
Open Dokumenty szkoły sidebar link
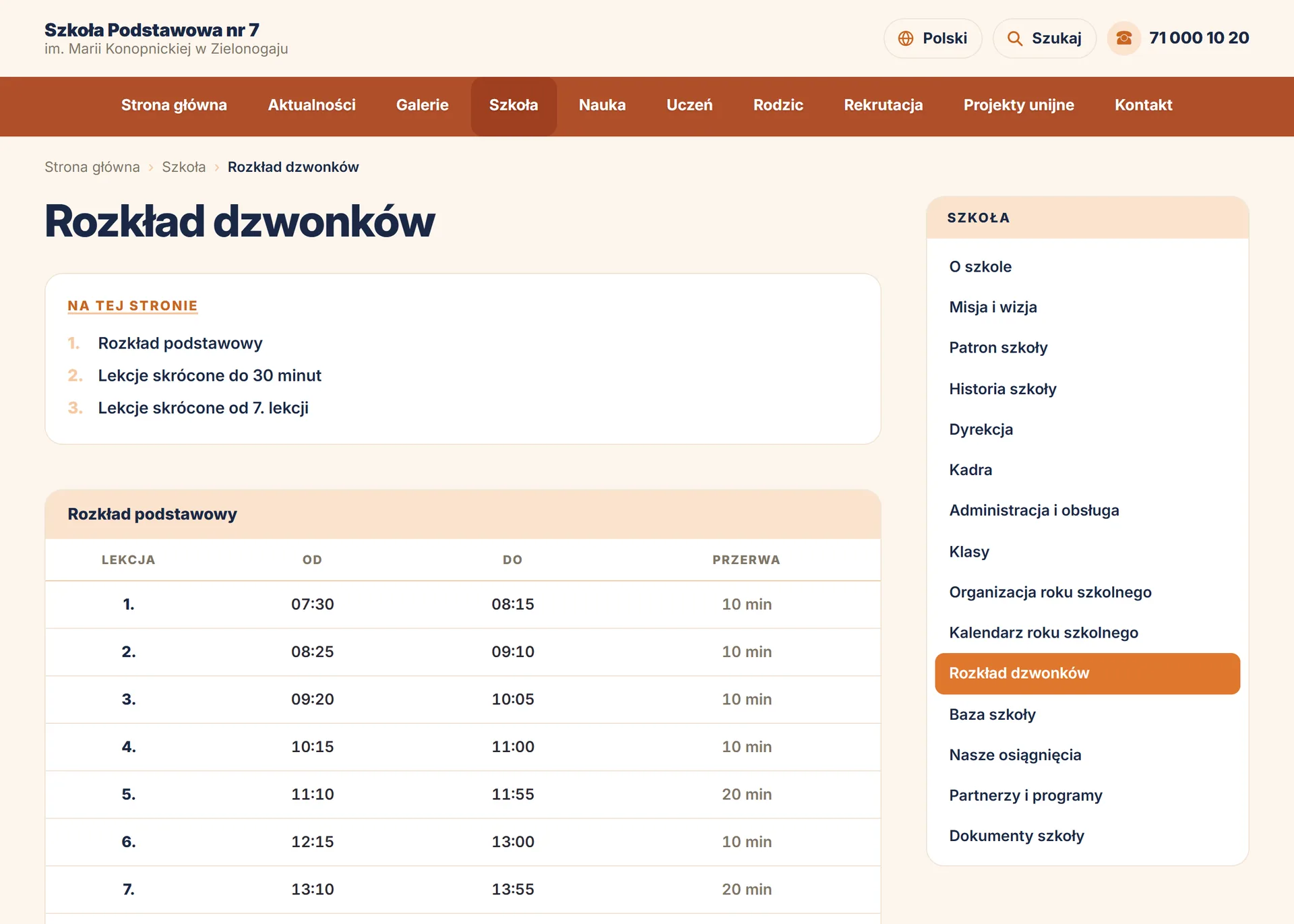point(1087,836)
